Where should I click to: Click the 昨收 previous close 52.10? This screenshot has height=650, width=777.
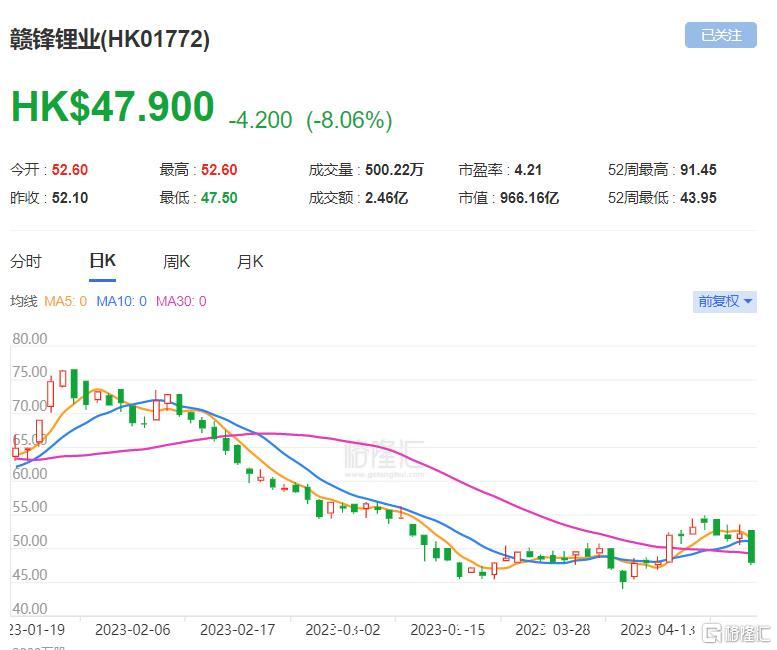[x=70, y=198]
